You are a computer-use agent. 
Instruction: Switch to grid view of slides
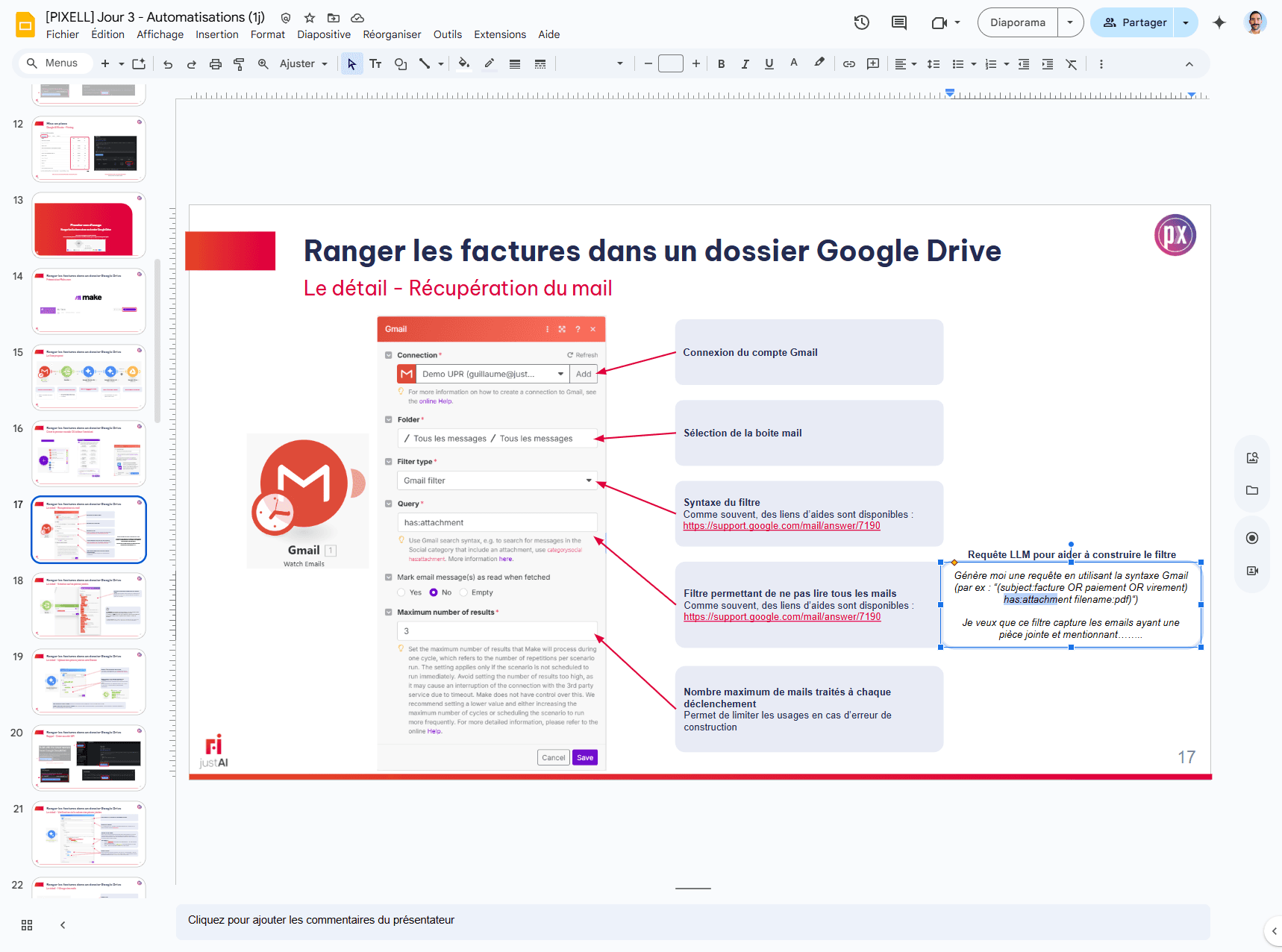click(x=27, y=925)
